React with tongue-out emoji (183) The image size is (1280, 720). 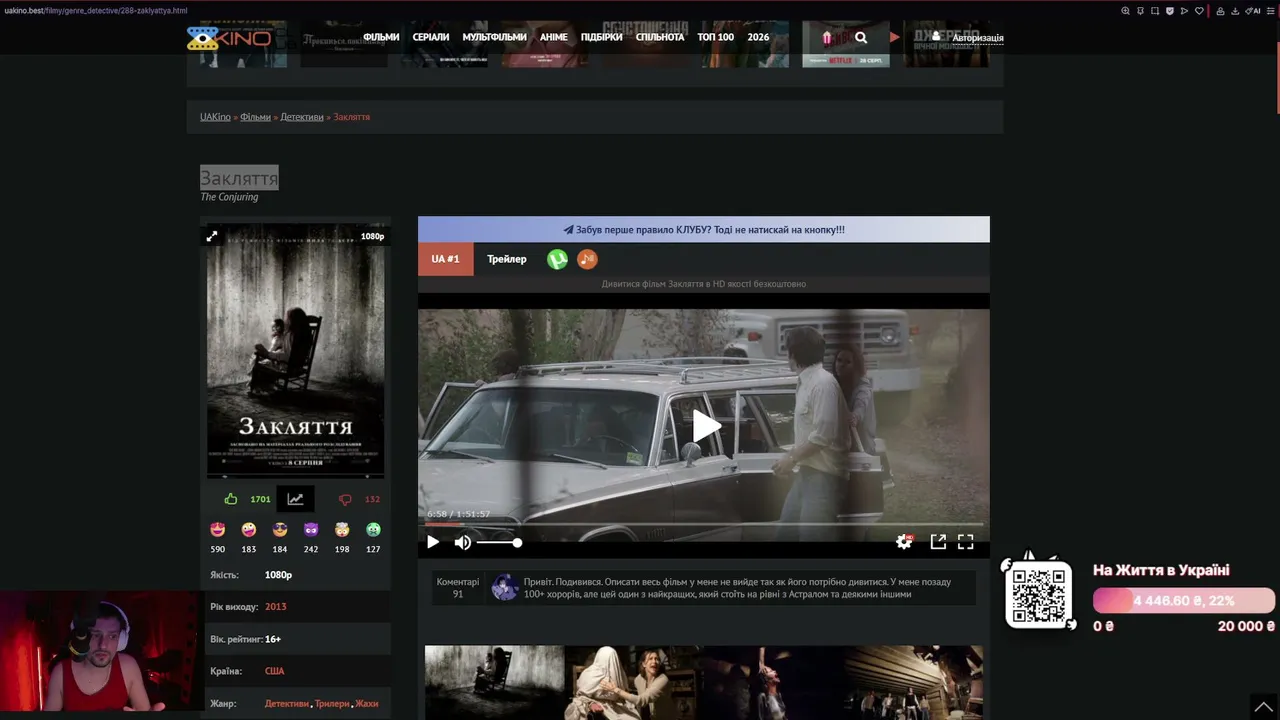tap(249, 529)
